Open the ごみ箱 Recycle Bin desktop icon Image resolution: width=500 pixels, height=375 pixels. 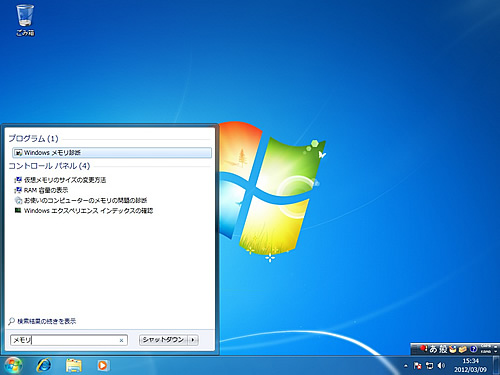click(25, 20)
